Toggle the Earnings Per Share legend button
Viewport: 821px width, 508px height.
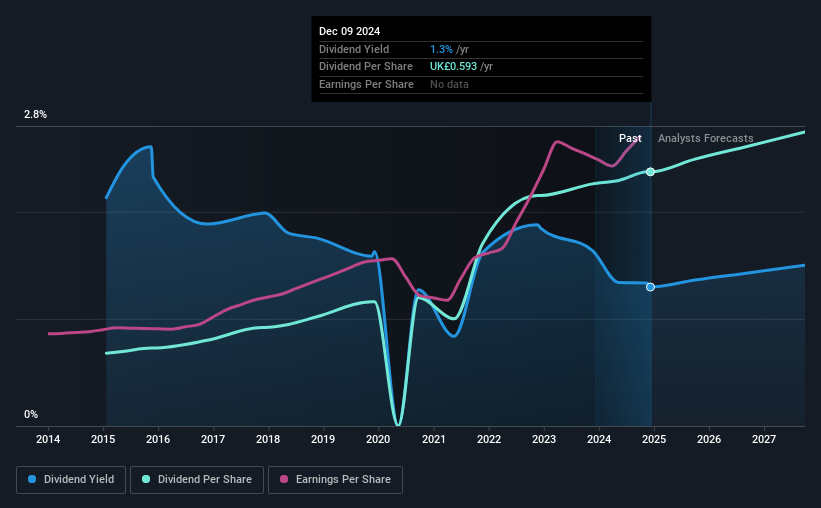(335, 479)
